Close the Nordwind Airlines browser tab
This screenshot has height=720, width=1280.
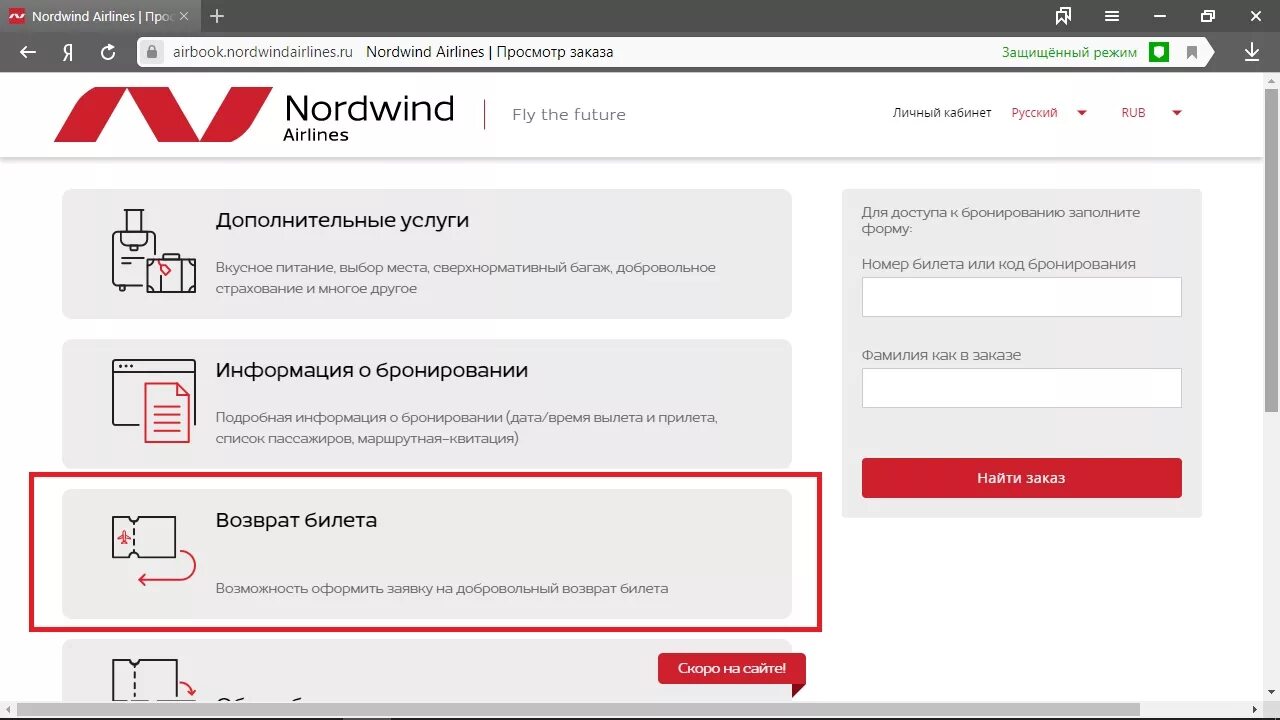pos(183,16)
